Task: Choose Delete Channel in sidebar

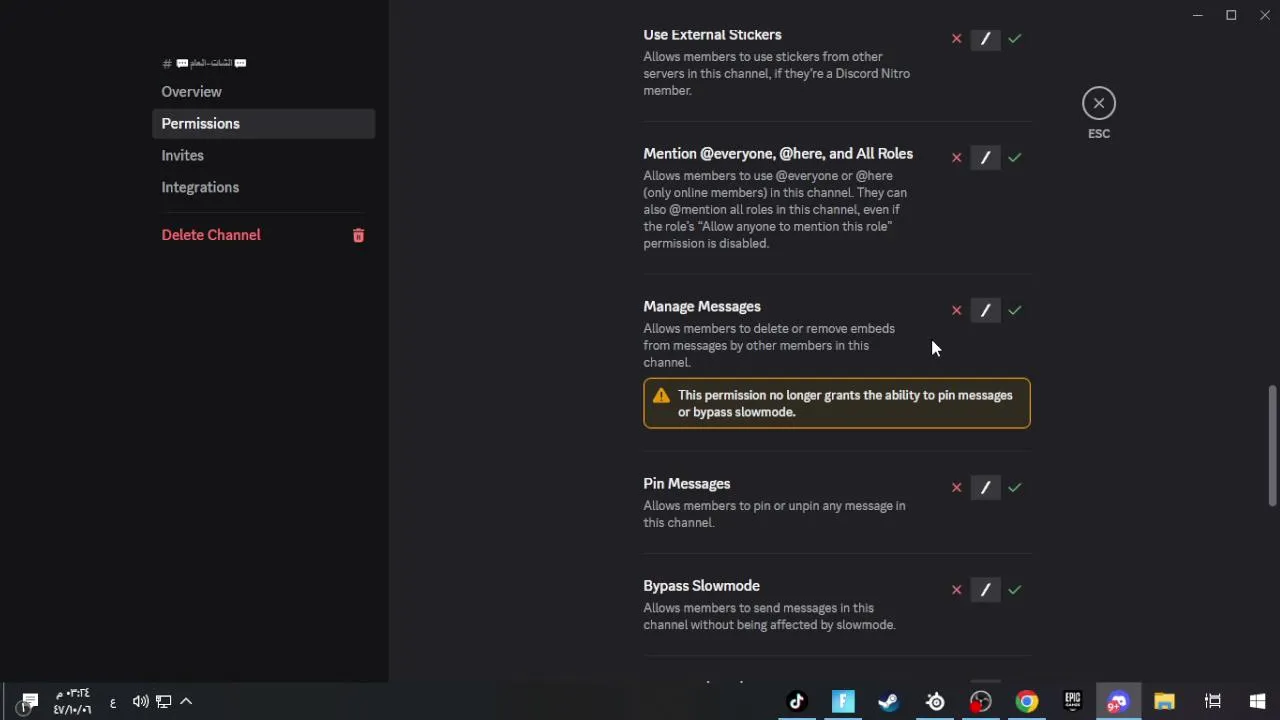Action: pos(263,235)
